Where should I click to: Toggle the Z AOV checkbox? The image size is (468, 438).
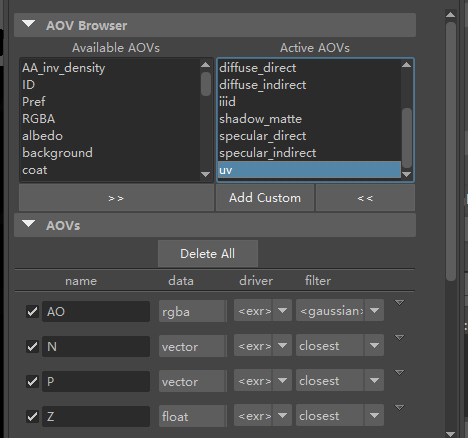click(32, 416)
